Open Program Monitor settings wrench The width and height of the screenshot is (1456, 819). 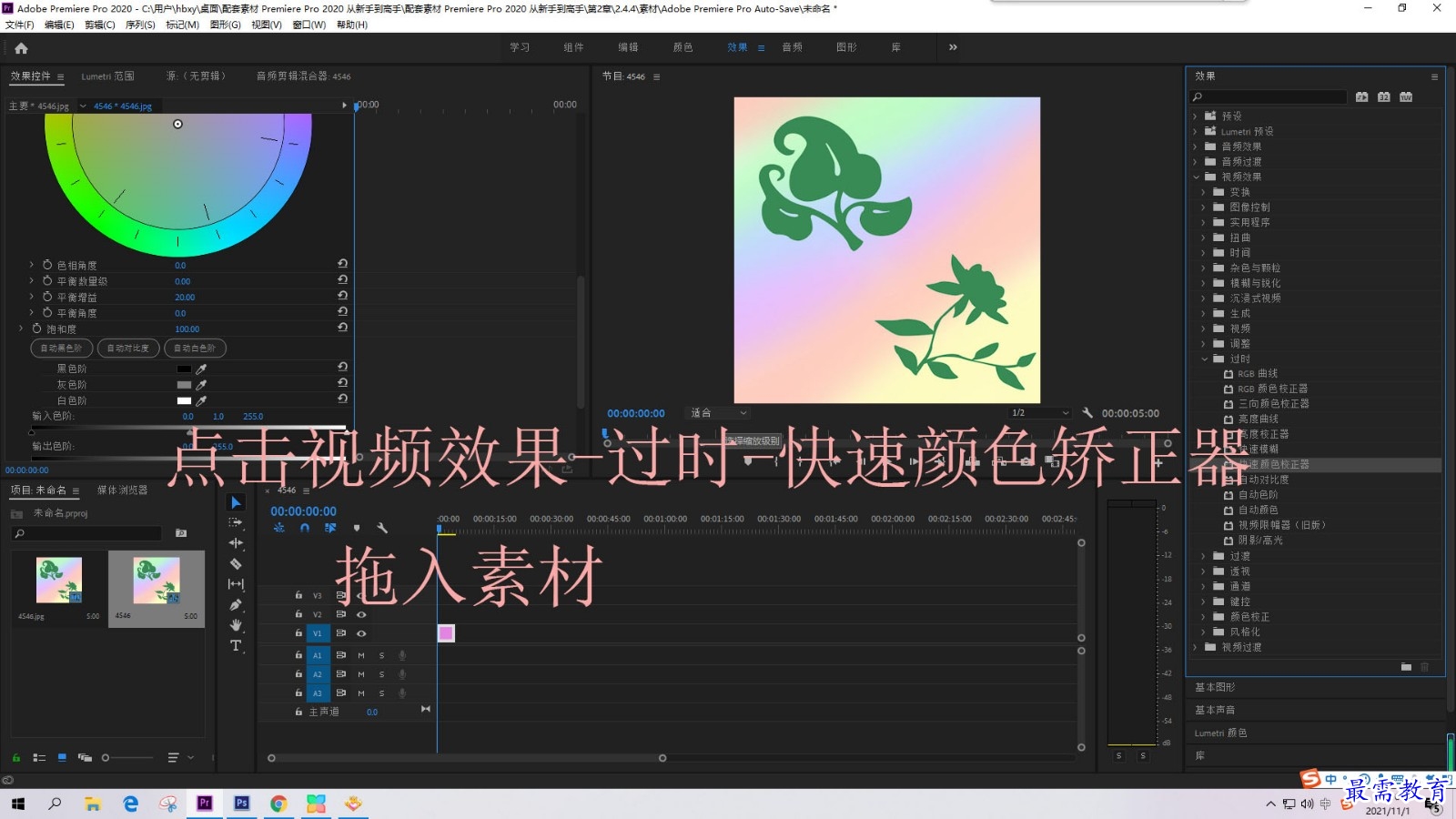click(1087, 412)
